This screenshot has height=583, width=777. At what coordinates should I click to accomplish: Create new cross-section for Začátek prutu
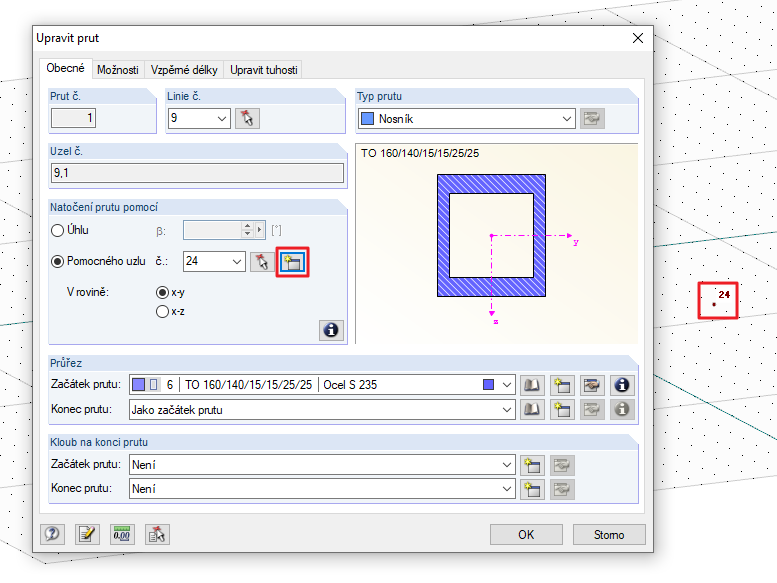point(562,385)
